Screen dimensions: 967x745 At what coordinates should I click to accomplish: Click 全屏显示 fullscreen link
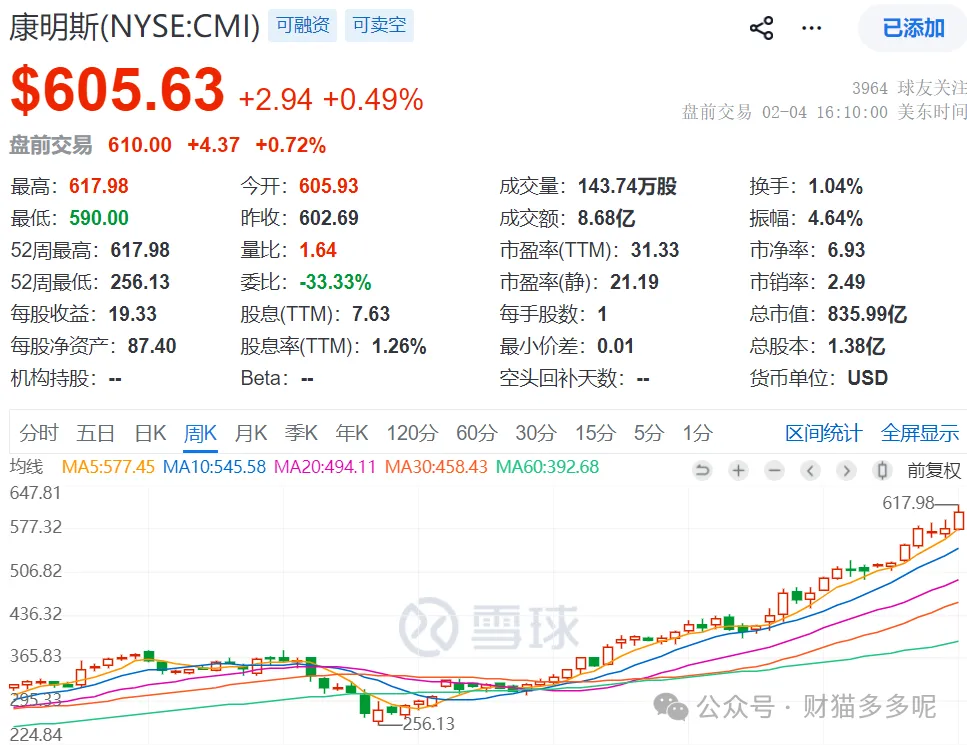pos(920,433)
